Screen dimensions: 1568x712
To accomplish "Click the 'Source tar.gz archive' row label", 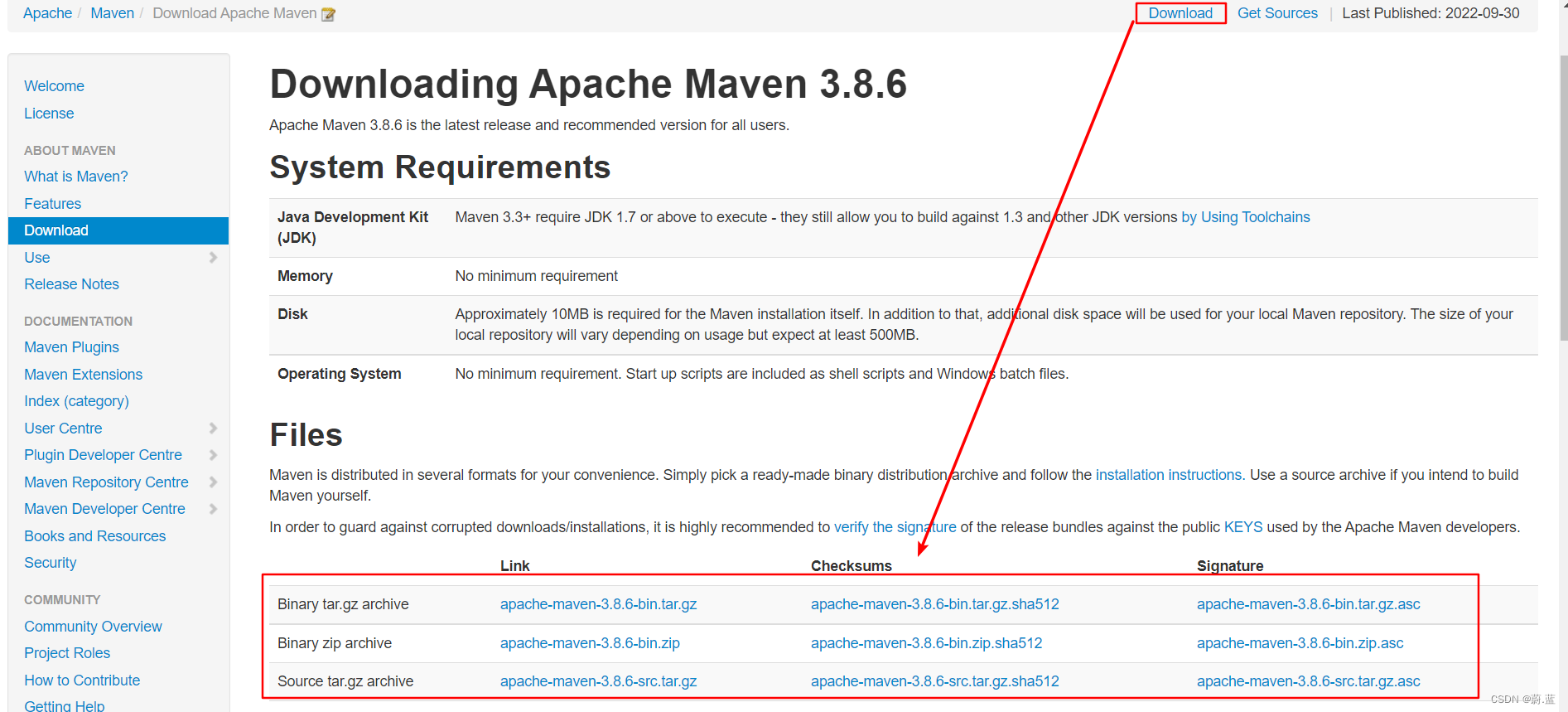I will [x=345, y=681].
